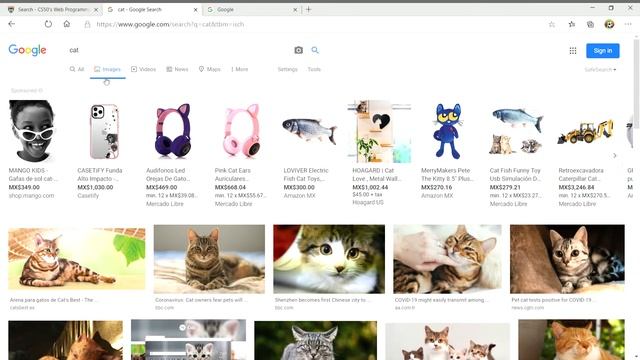Viewport: 640px width, 360px height.
Task: Open the Retroexcavadora Caterpillar Cat link
Action: [x=581, y=174]
